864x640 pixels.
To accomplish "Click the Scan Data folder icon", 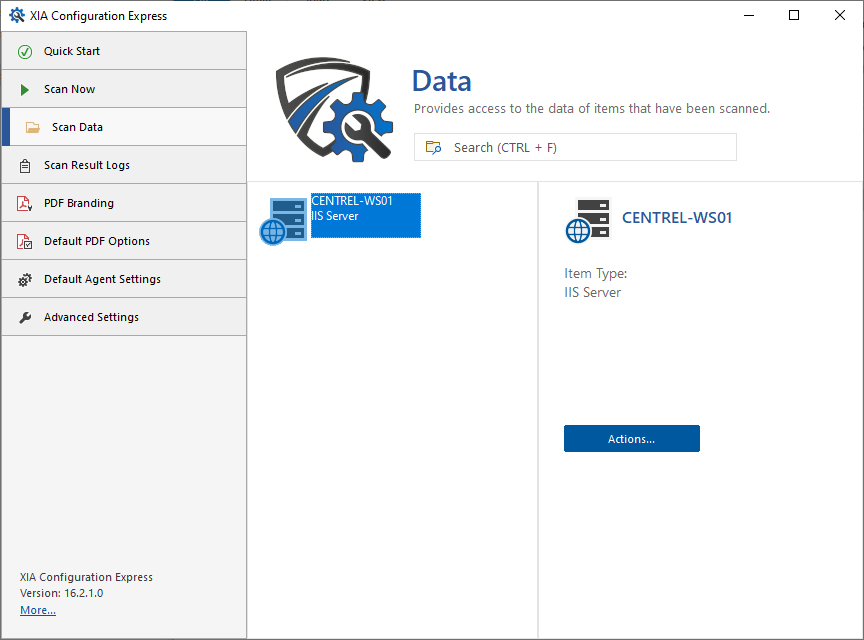I will 33,127.
